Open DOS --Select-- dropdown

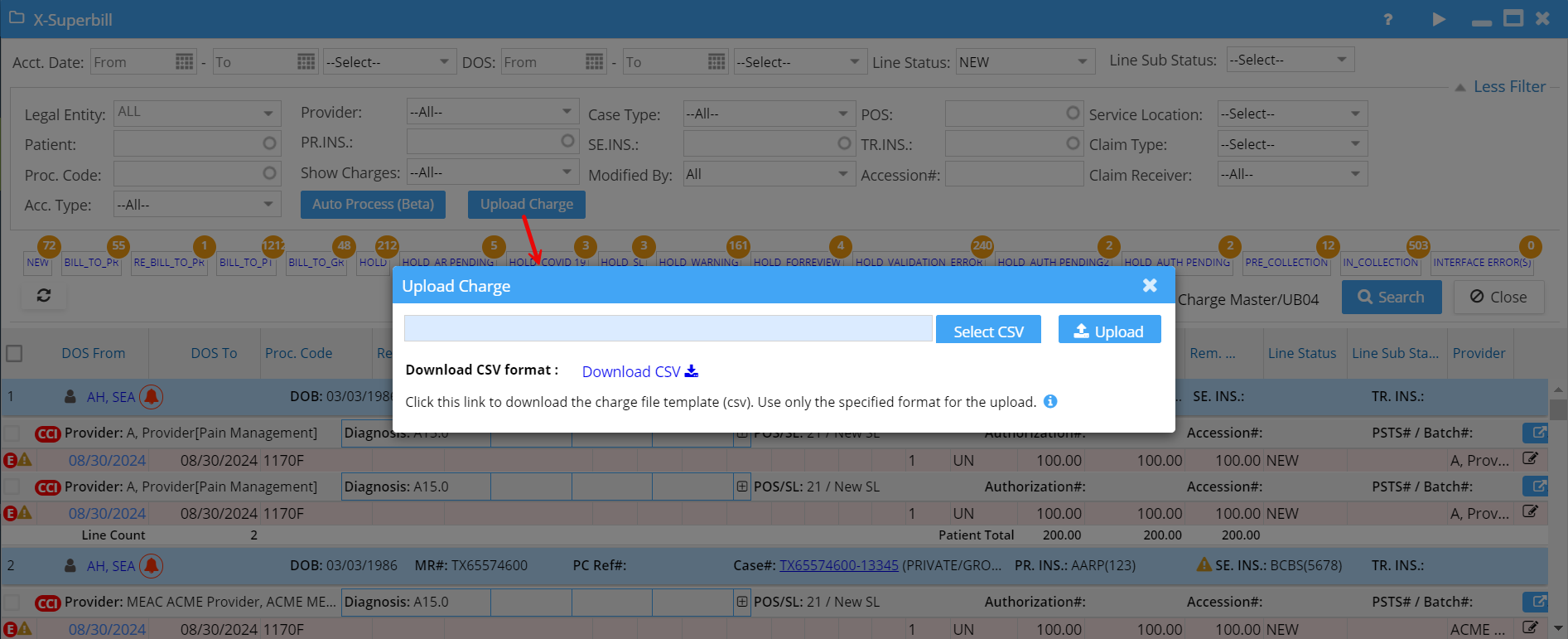click(799, 61)
